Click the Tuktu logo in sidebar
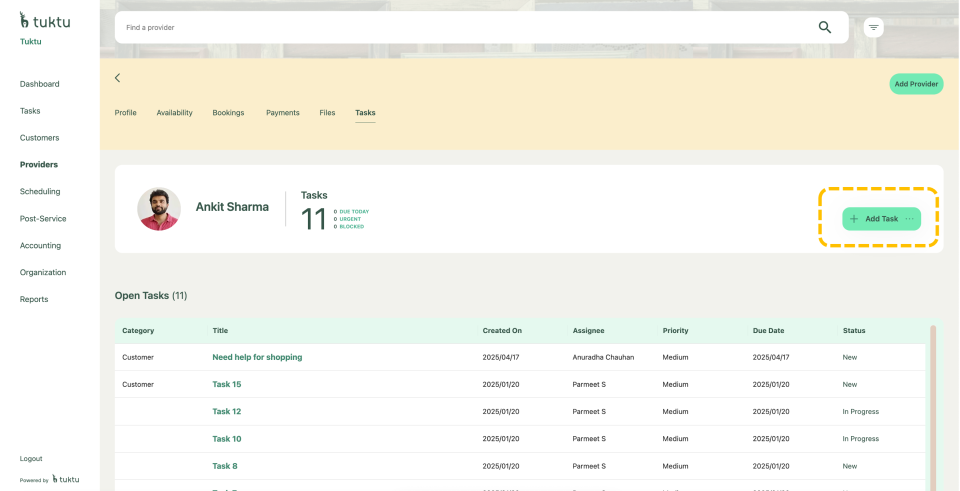The height and width of the screenshot is (491, 960). click(x=45, y=19)
